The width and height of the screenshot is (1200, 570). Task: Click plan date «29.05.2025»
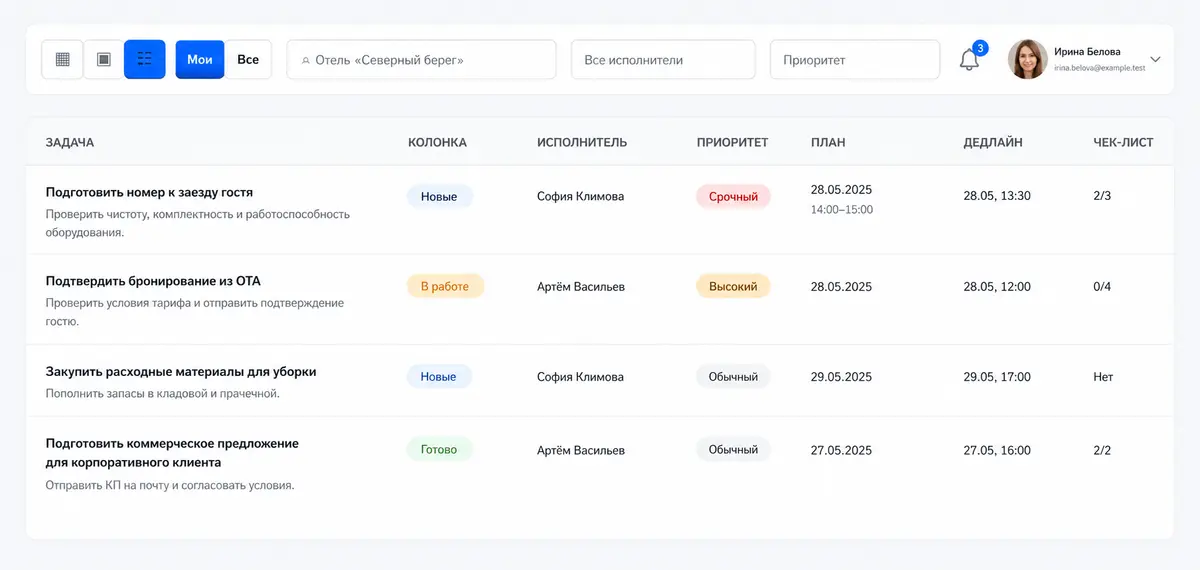click(841, 377)
